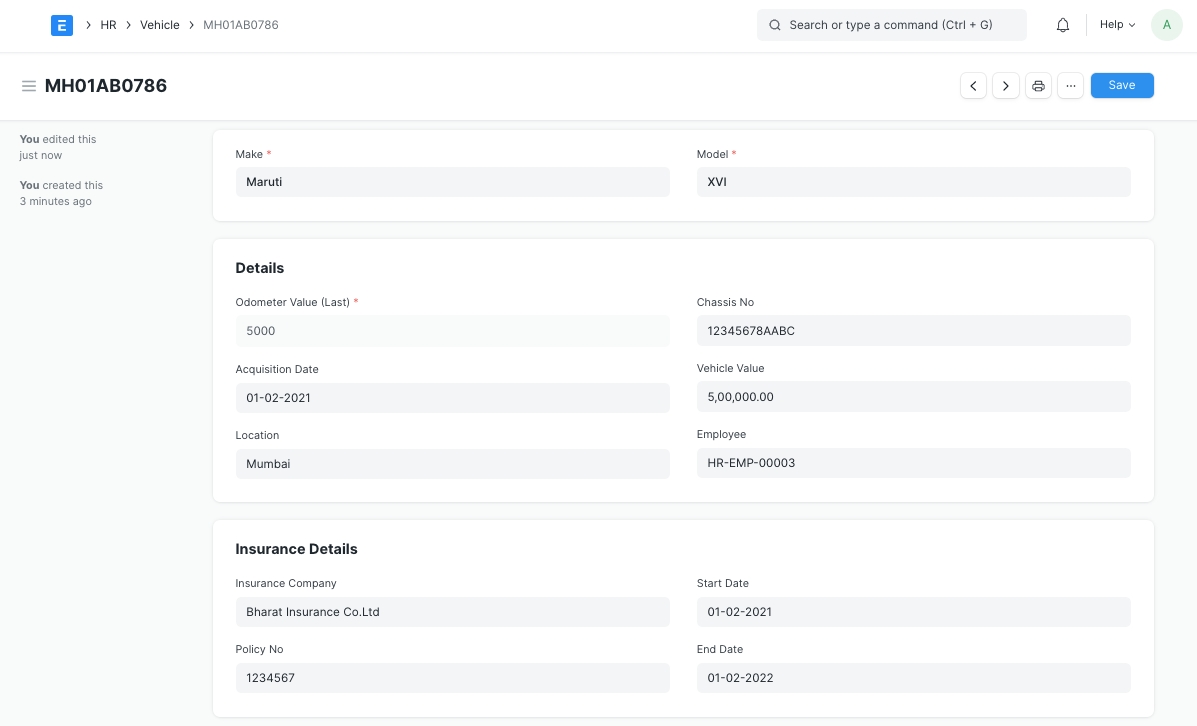1197x726 pixels.
Task: Open the Employee link field HR-EMP-00003
Action: point(913,463)
